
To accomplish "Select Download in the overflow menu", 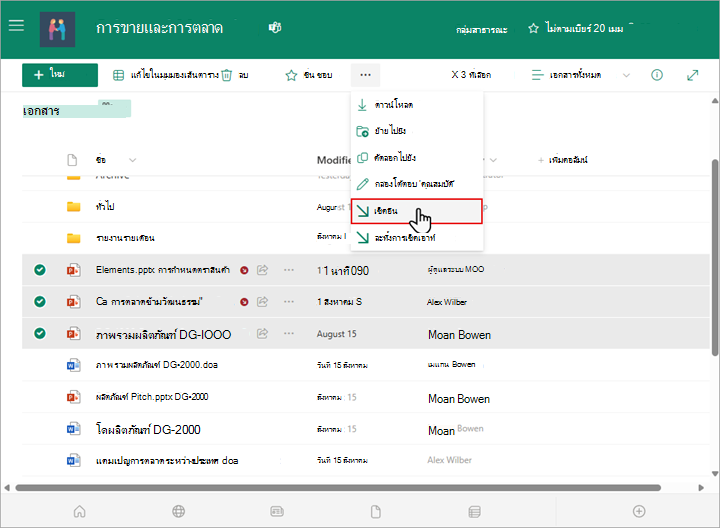I will click(x=417, y=105).
